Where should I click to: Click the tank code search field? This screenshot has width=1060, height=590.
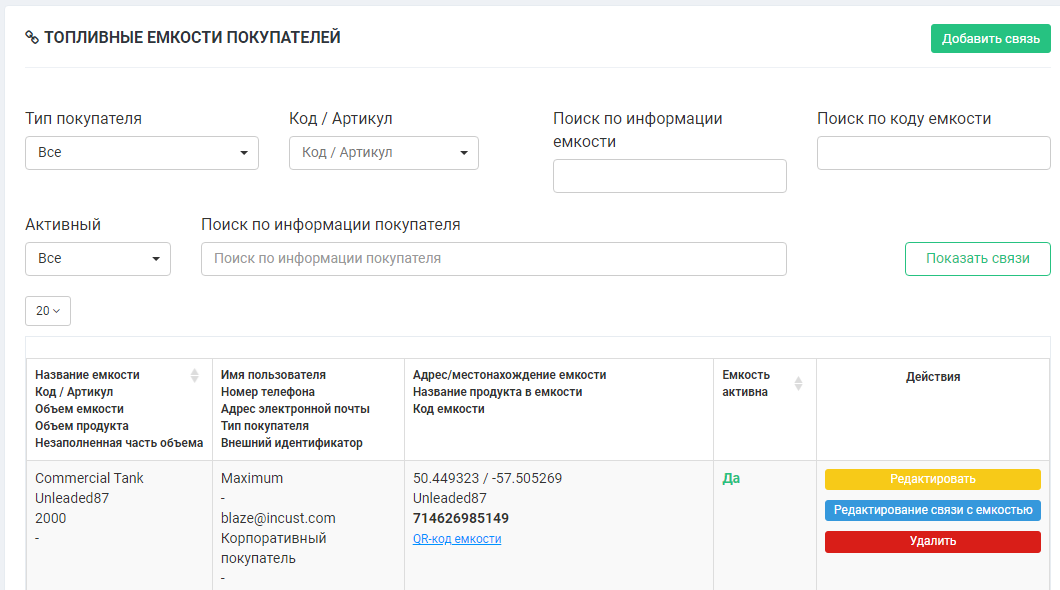[933, 153]
